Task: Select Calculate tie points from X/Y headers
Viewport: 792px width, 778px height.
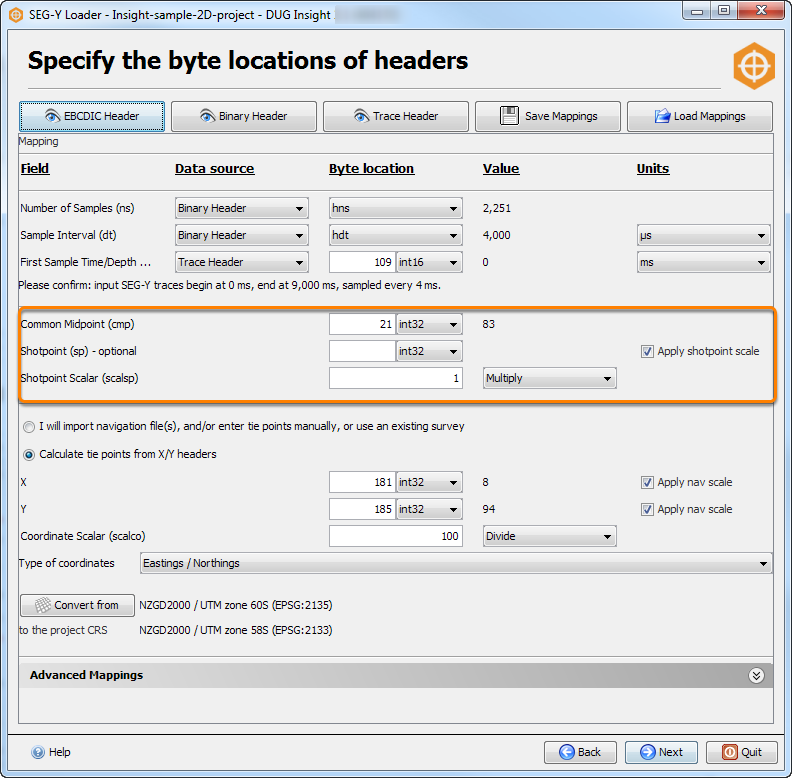Action: (29, 455)
